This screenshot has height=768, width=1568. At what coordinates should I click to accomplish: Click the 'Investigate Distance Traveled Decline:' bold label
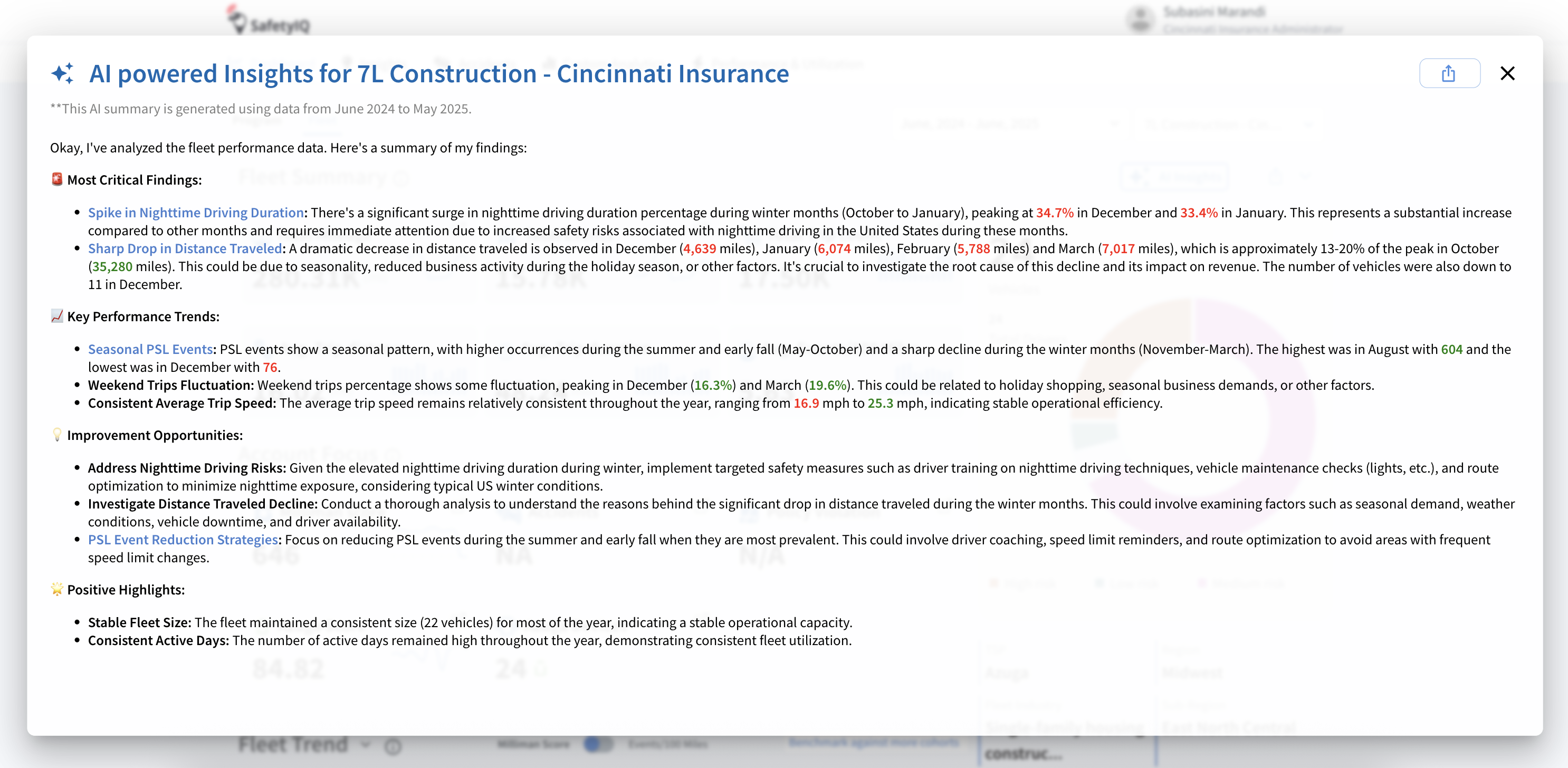click(x=203, y=504)
